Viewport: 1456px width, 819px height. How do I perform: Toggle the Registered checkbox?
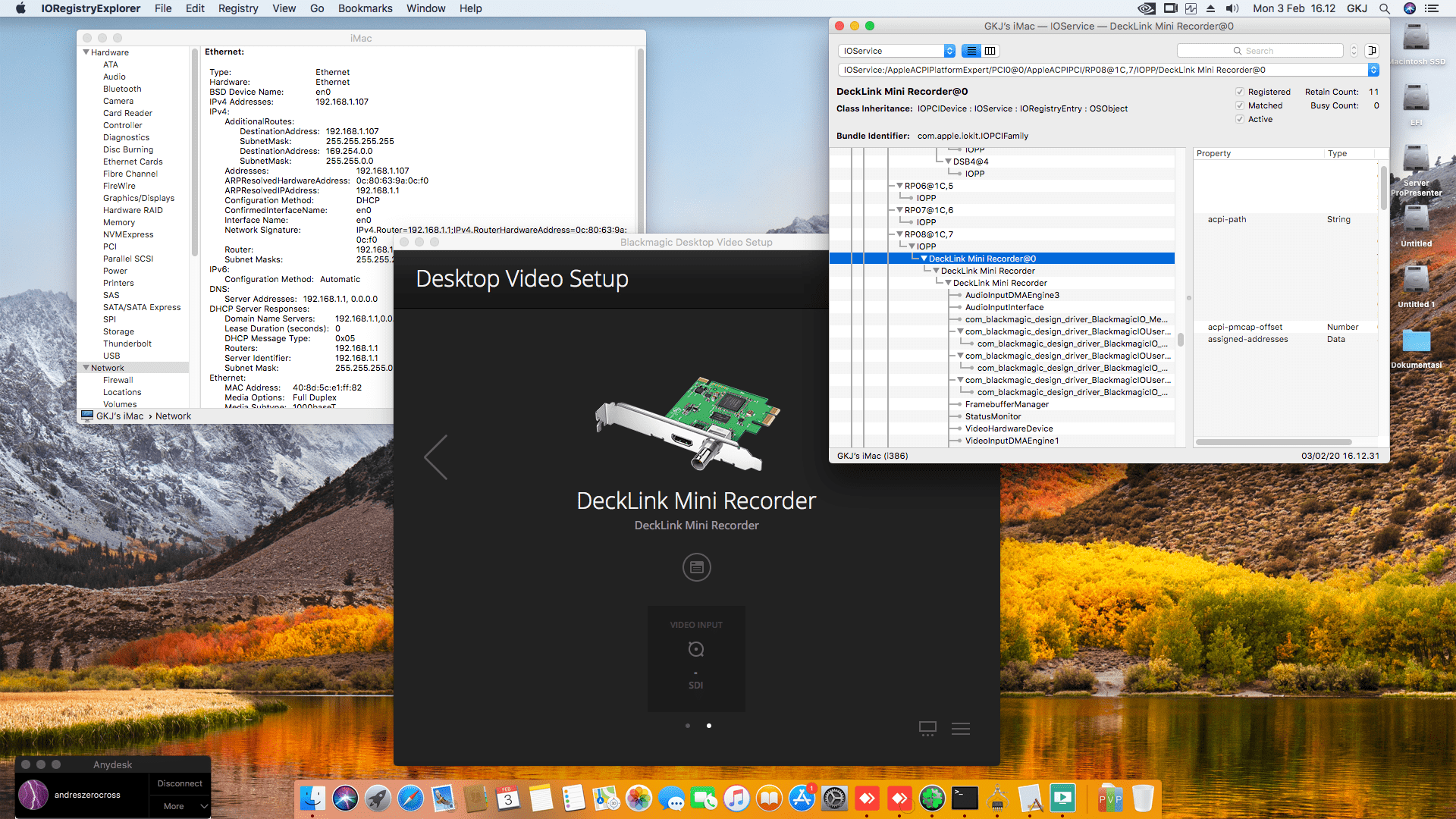[x=1240, y=92]
